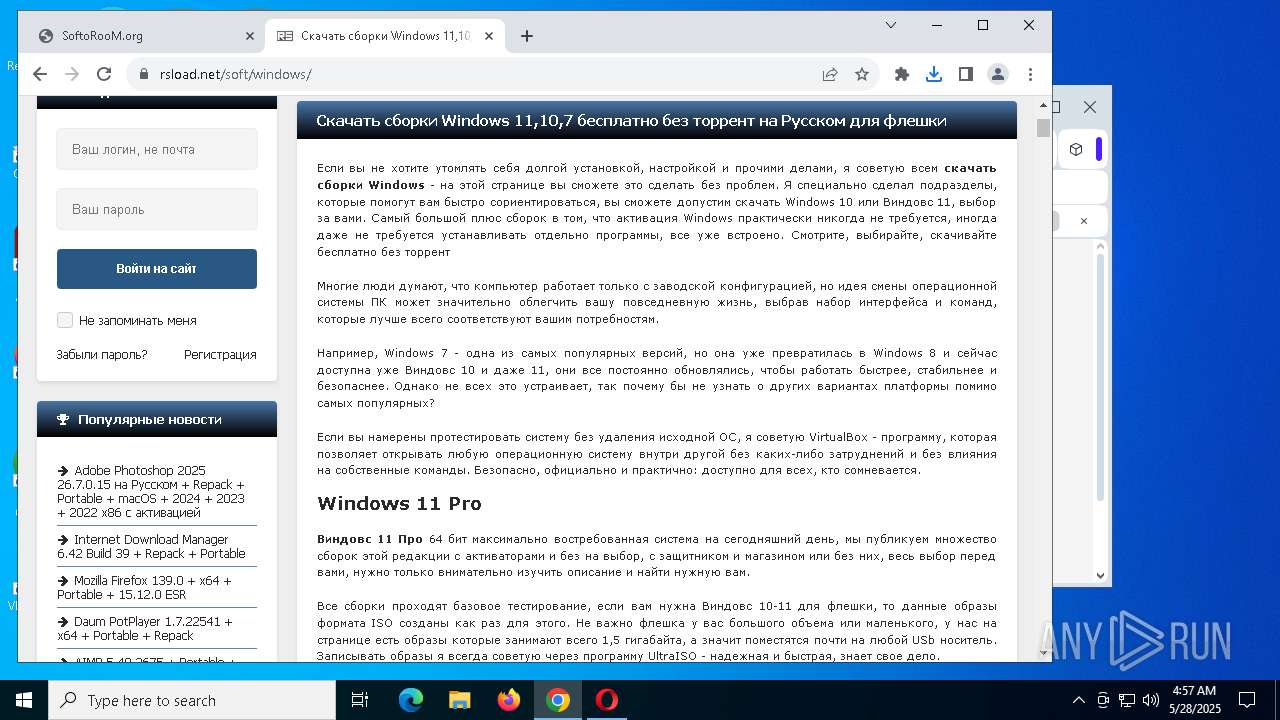1280x720 pixels.
Task: Open the Chrome profile avatar
Action: (998, 74)
